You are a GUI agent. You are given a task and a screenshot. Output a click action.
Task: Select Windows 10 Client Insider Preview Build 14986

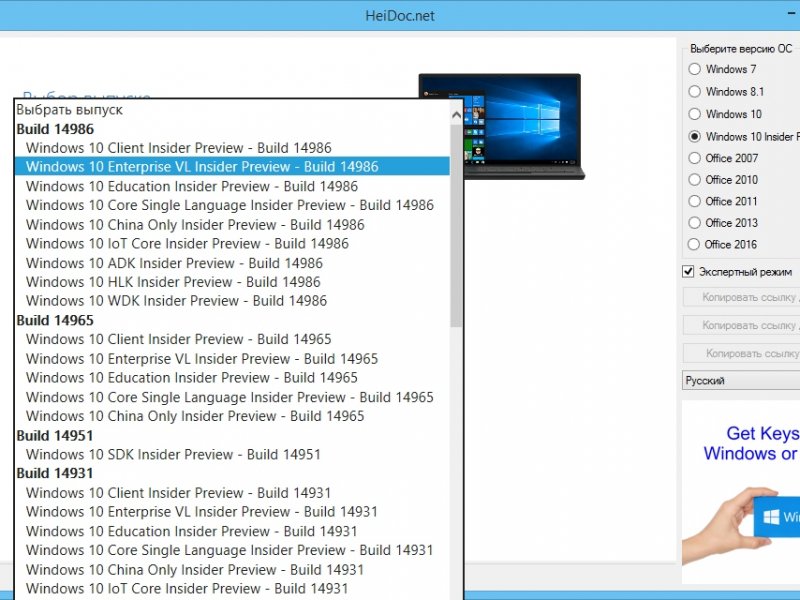tap(232, 148)
